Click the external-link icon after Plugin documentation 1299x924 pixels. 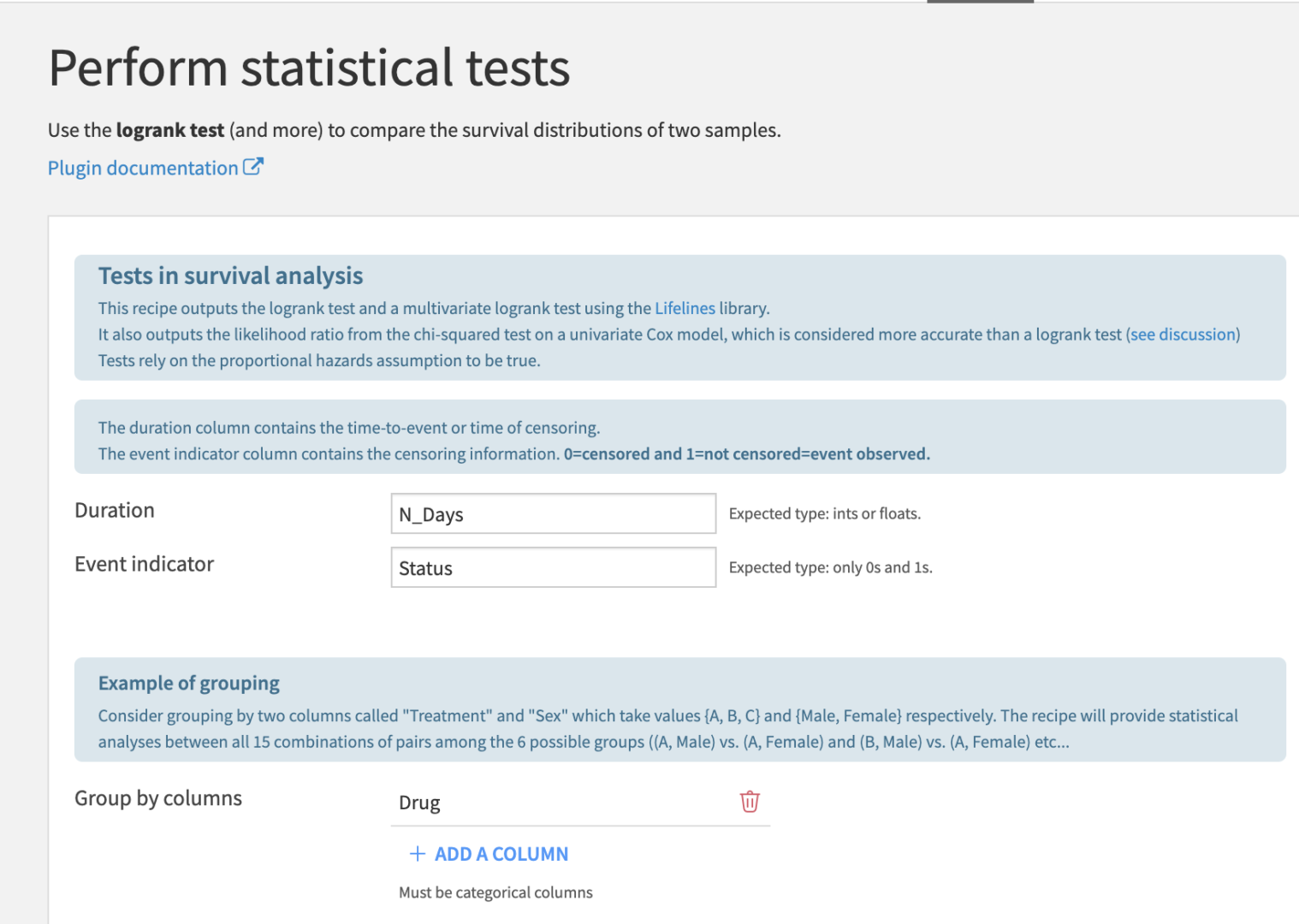254,166
